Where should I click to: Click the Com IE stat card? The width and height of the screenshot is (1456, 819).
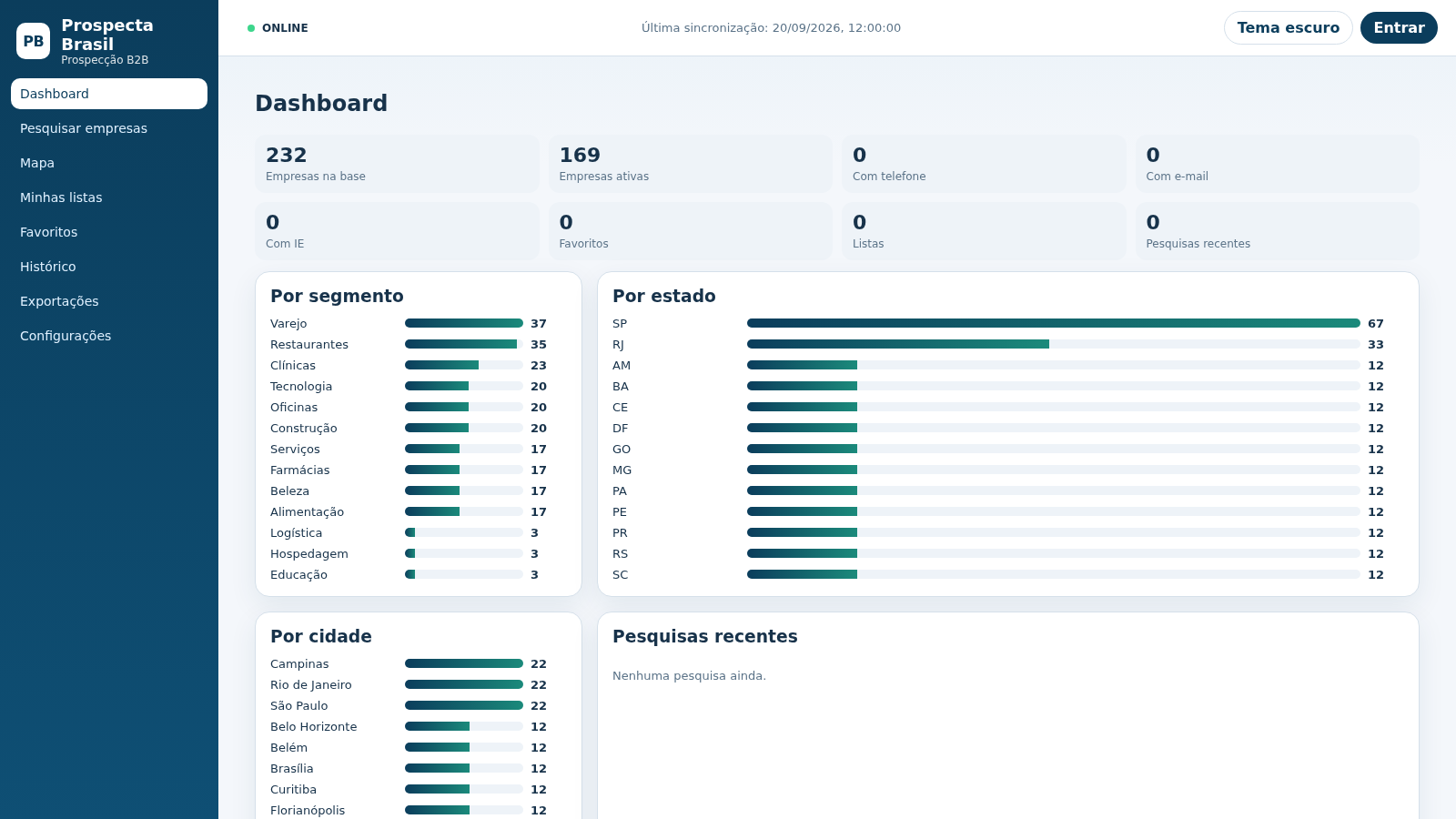pos(397,231)
